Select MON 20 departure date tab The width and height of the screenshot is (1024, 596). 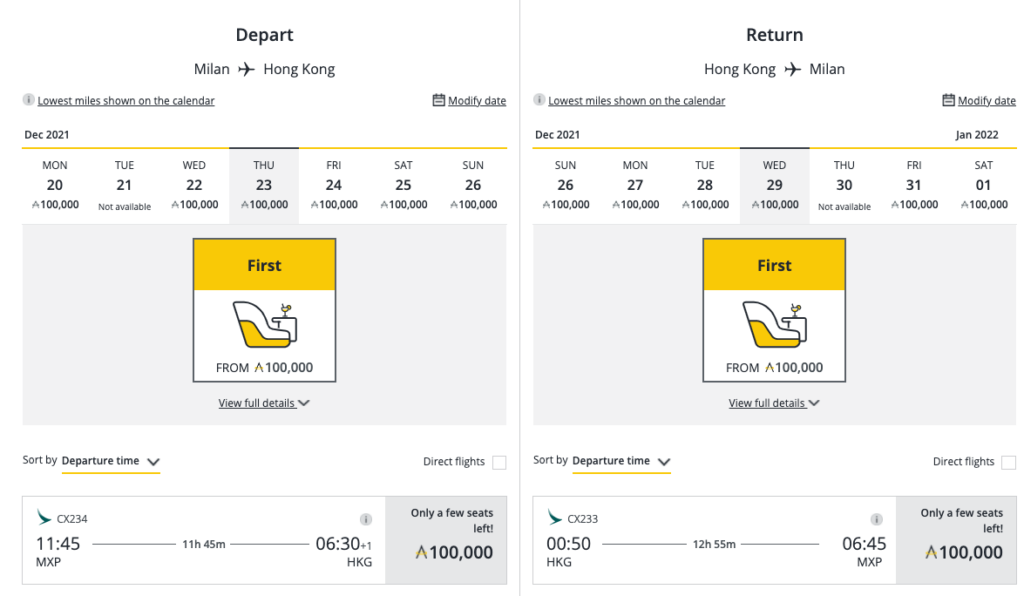click(x=55, y=185)
